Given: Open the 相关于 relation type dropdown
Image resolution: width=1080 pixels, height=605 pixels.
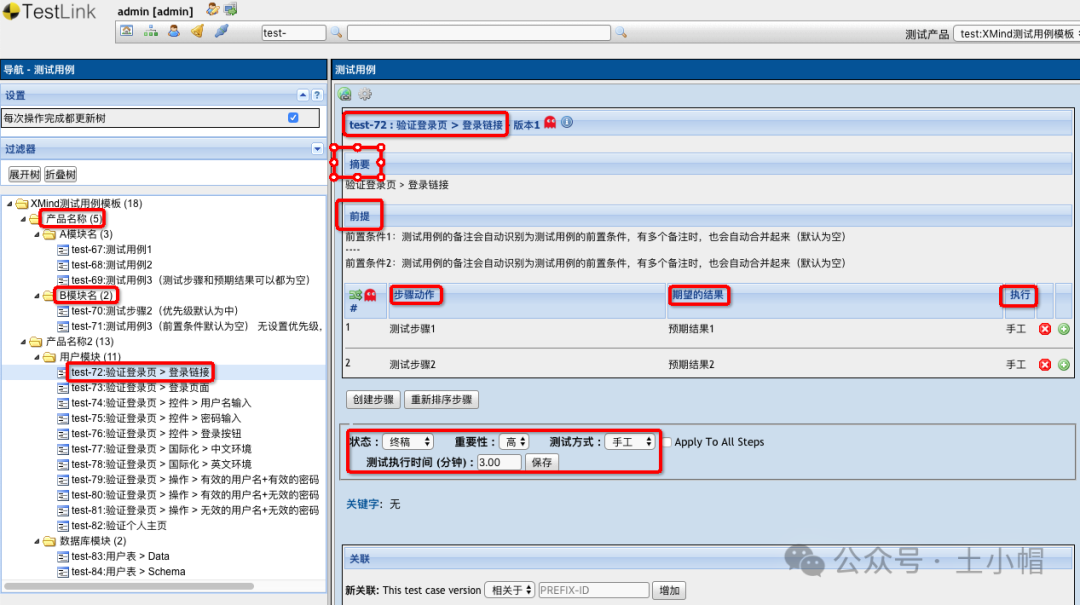Looking at the screenshot, I should click(x=510, y=590).
